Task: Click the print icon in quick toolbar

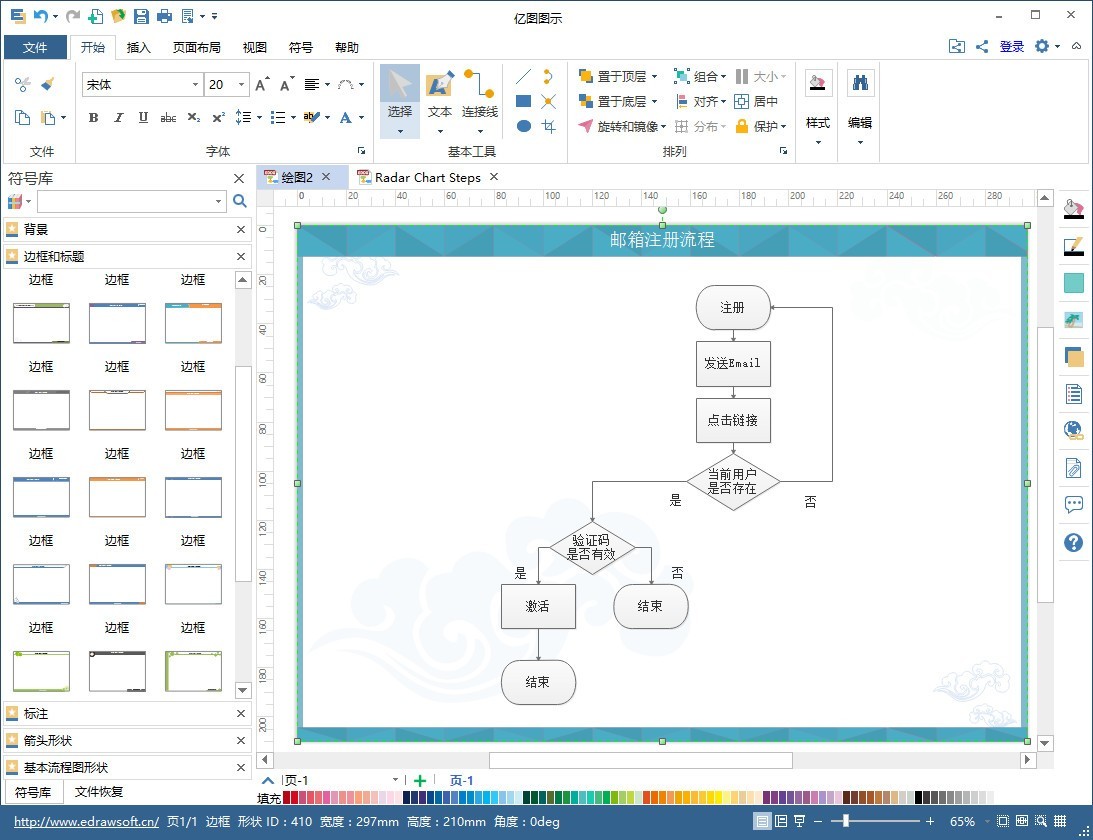Action: [x=165, y=15]
